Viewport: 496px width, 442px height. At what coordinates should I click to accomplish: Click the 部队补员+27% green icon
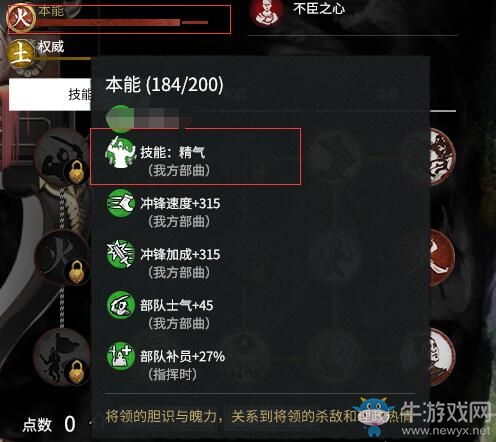tap(120, 356)
